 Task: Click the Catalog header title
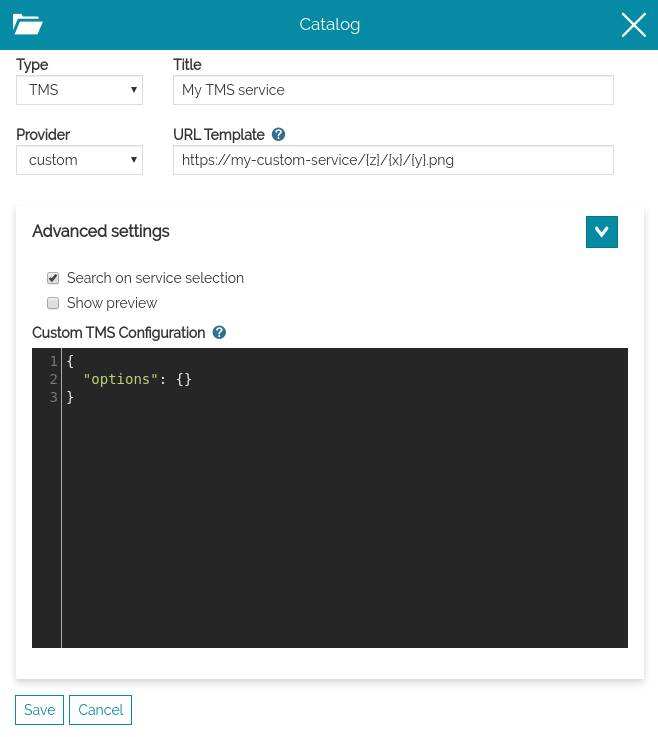(329, 25)
